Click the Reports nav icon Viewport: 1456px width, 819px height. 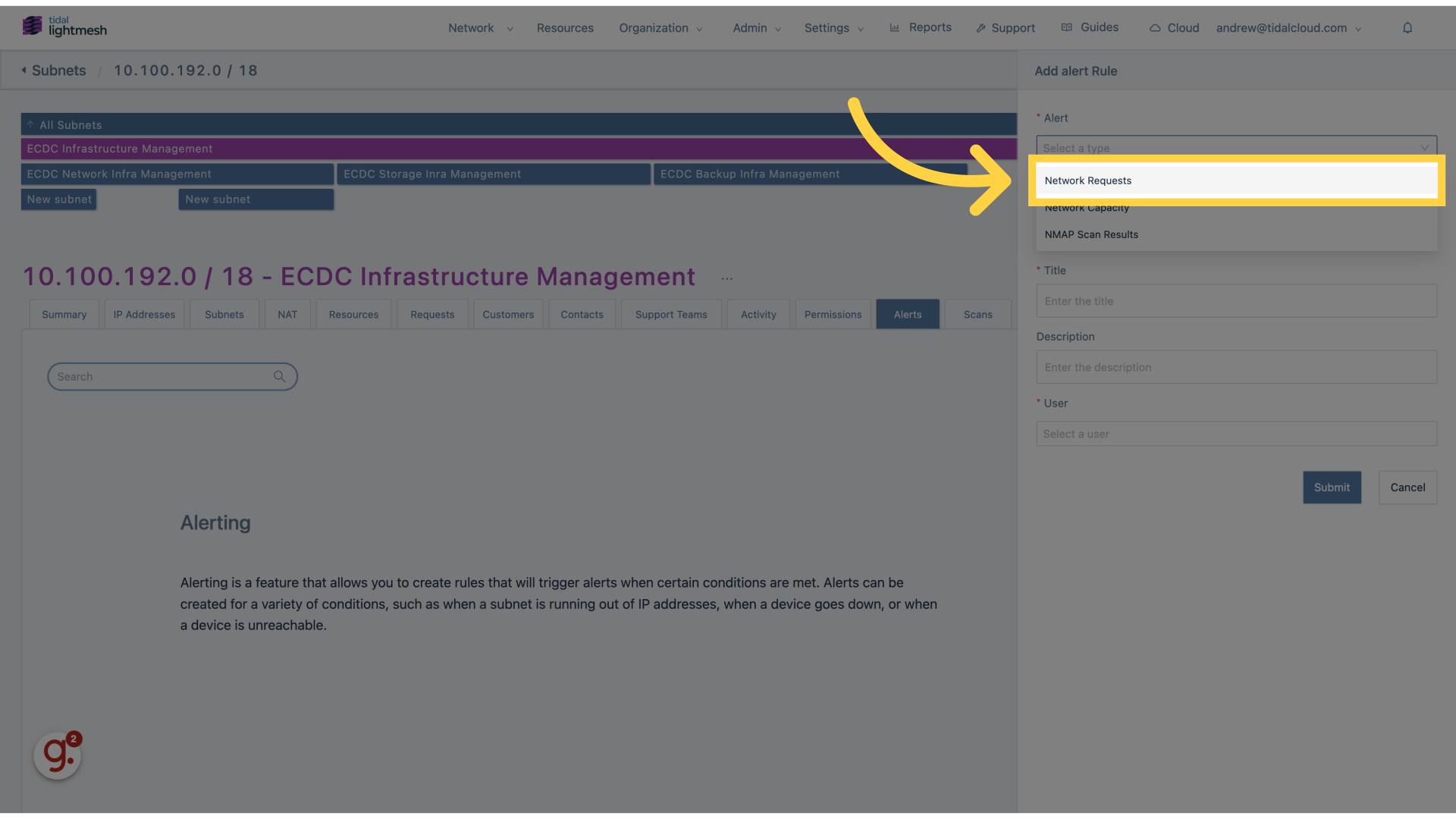(895, 27)
